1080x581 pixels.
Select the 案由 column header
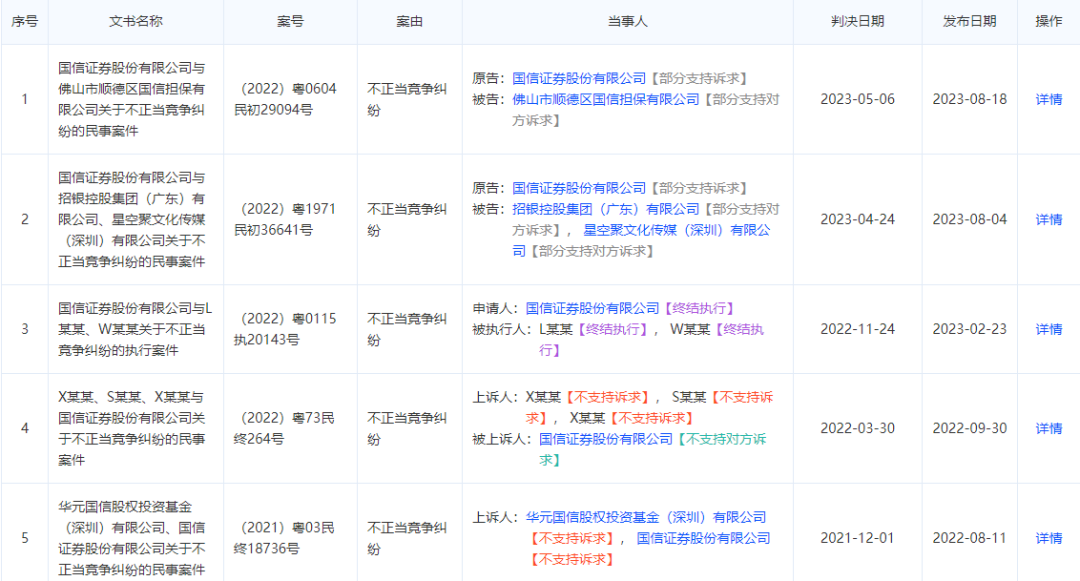[409, 21]
